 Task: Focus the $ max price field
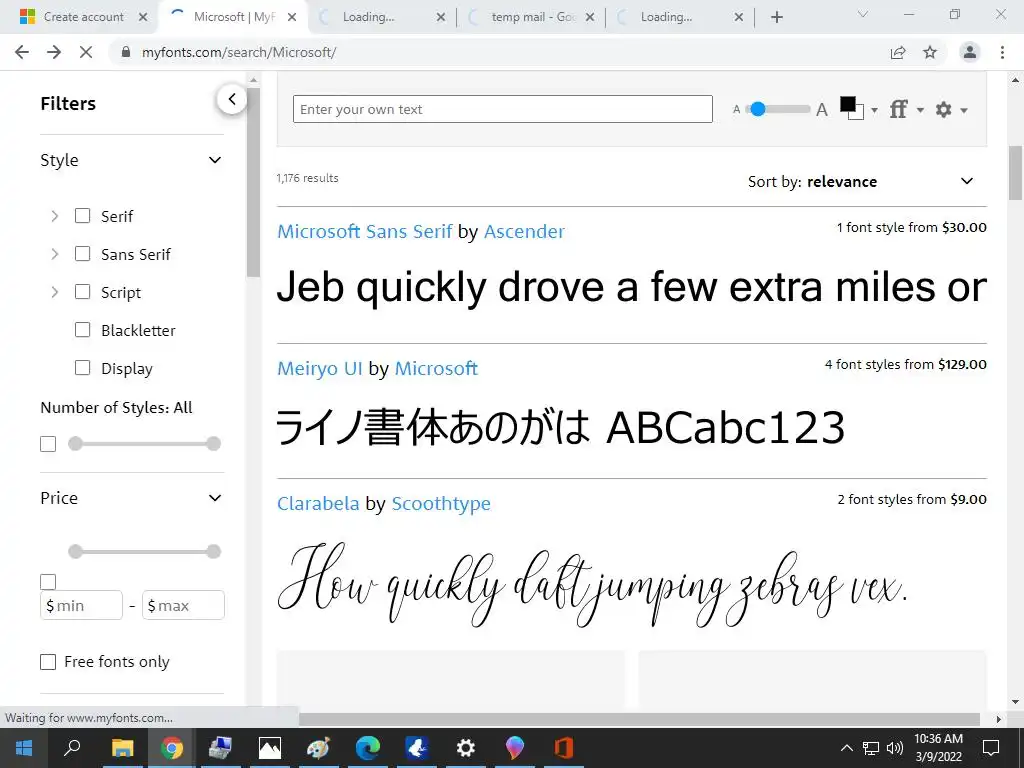pyautogui.click(x=183, y=605)
